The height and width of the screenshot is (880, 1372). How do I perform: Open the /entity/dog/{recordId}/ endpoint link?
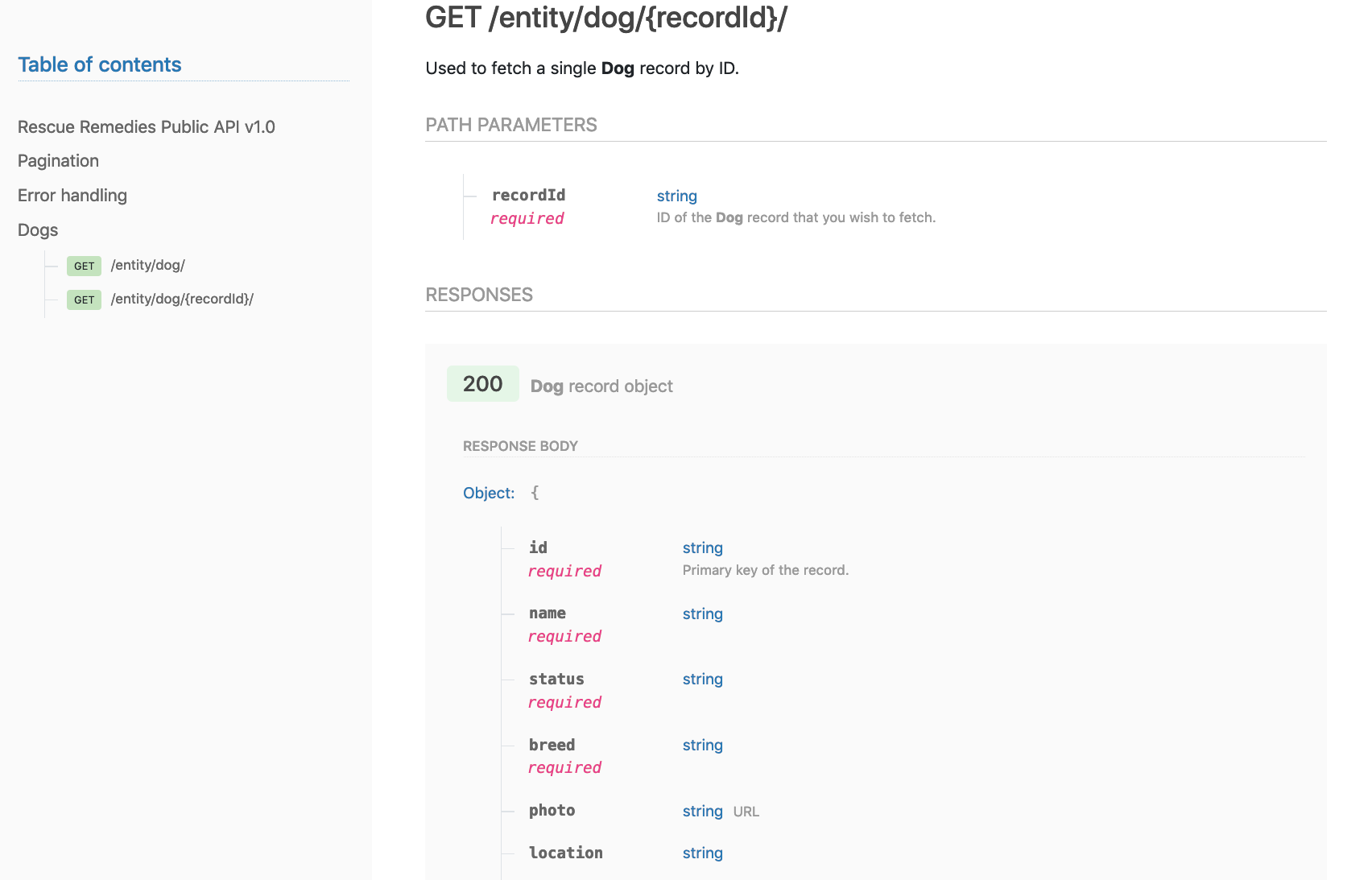(x=182, y=299)
